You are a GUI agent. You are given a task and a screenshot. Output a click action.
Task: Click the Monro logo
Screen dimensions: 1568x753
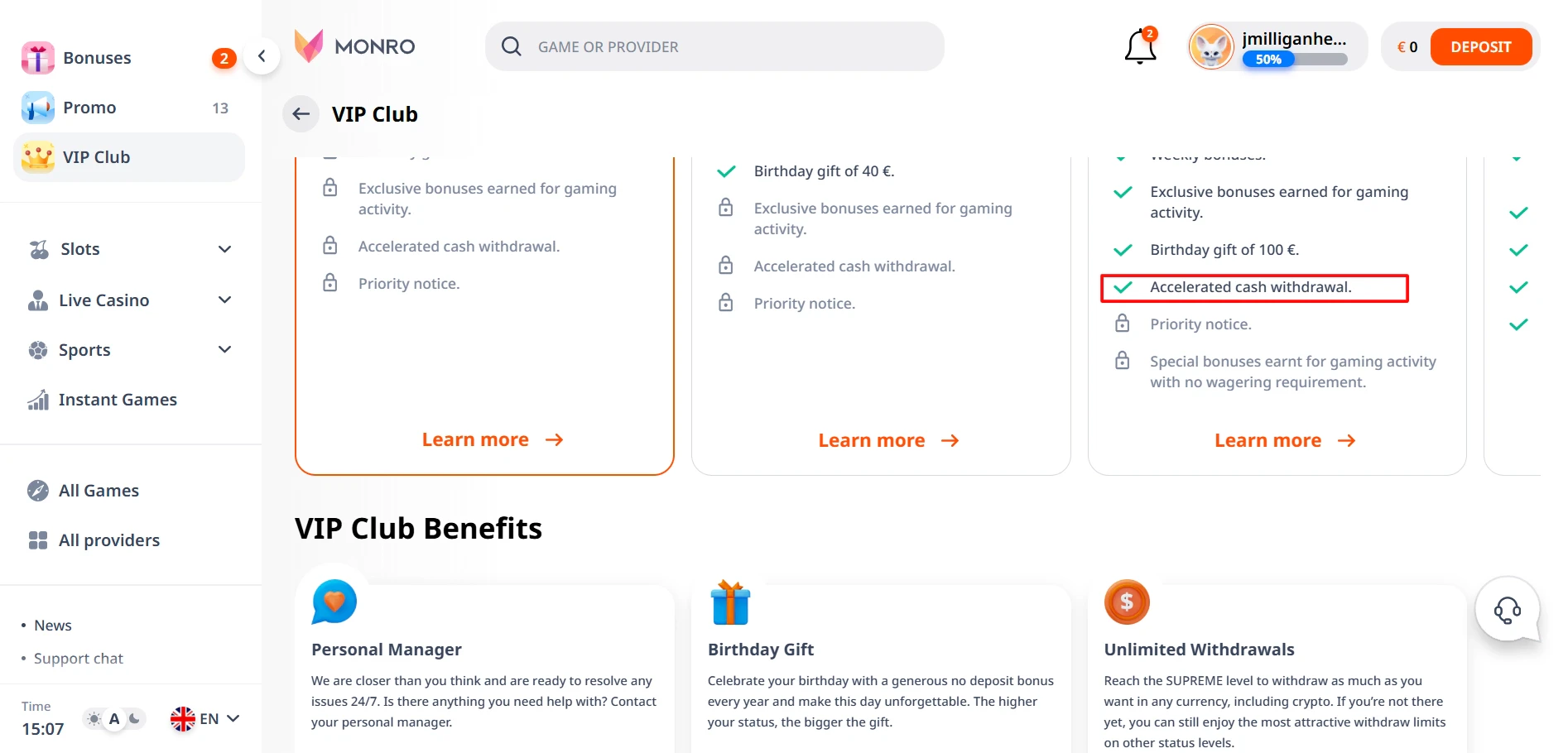pyautogui.click(x=355, y=46)
